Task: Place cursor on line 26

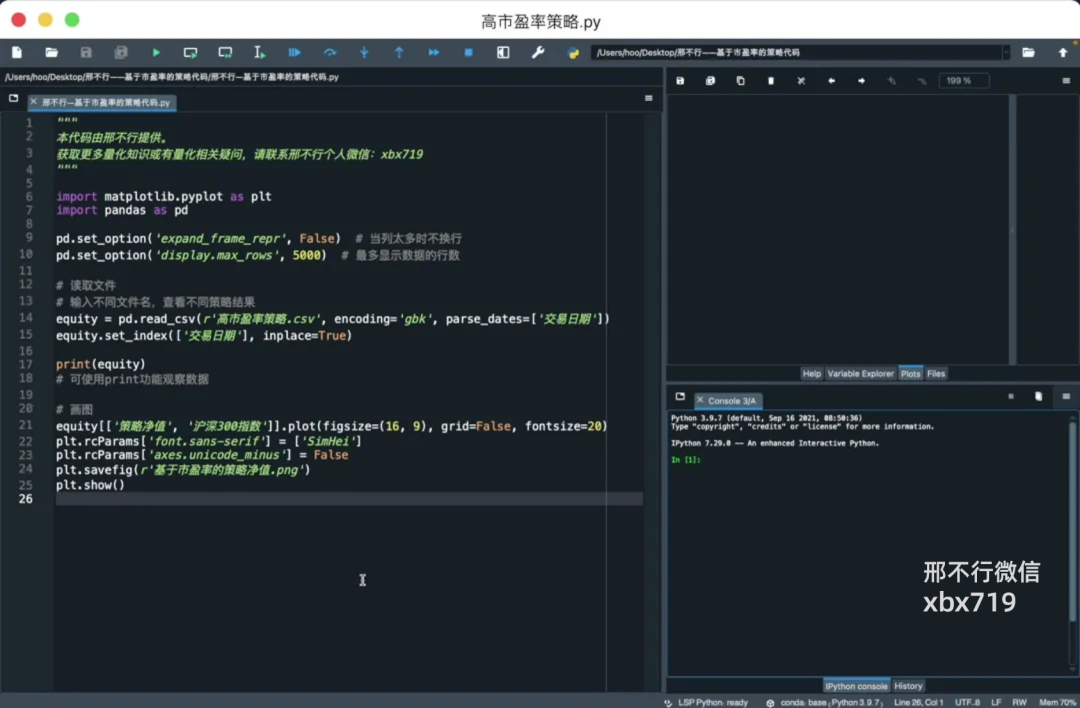Action: (349, 499)
